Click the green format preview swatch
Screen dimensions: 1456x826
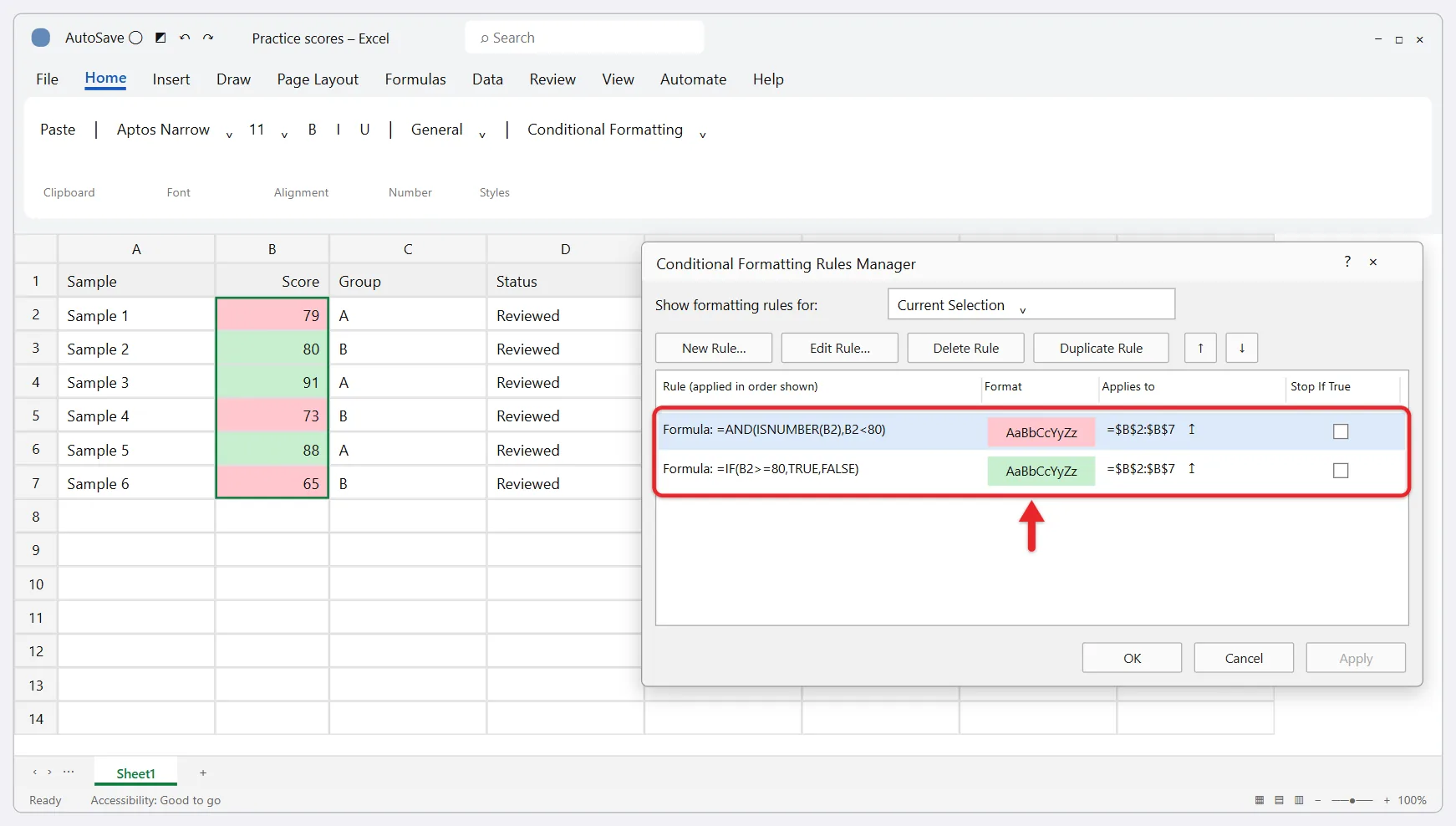1041,471
